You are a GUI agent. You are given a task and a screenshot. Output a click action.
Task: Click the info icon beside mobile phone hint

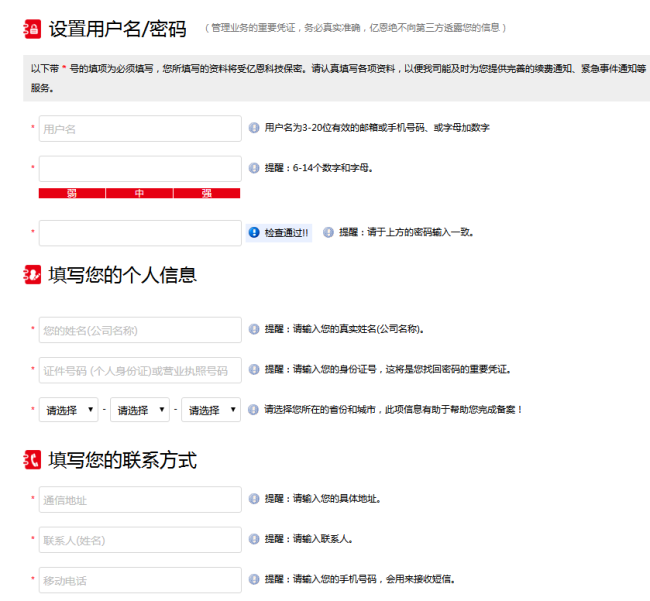pos(253,579)
